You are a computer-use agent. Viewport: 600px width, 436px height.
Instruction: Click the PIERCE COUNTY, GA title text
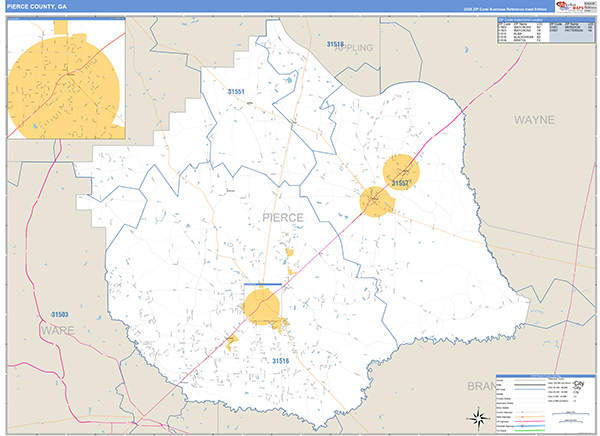click(37, 7)
